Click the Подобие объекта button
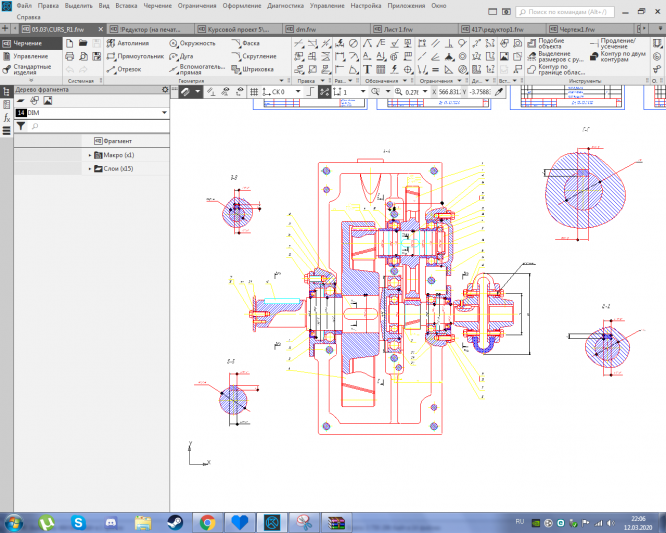 [551, 44]
